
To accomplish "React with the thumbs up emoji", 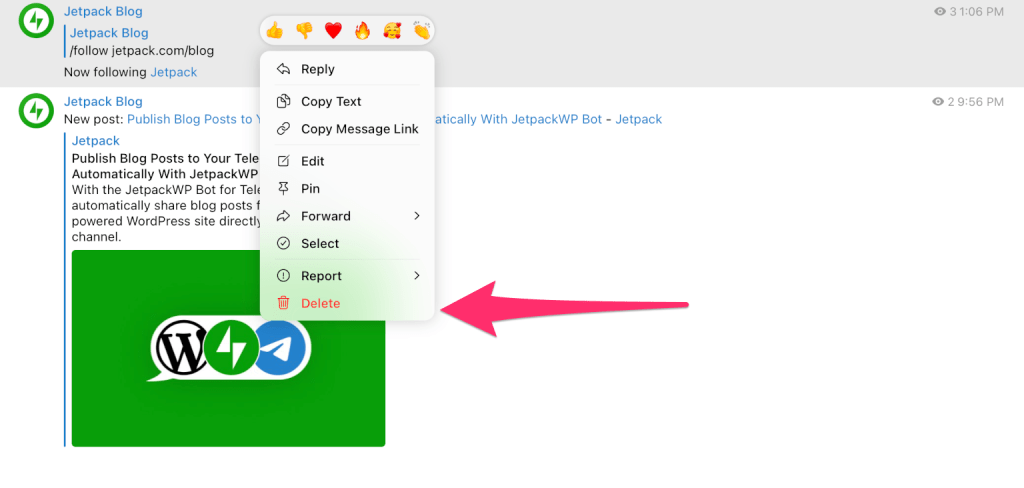I will (x=275, y=31).
